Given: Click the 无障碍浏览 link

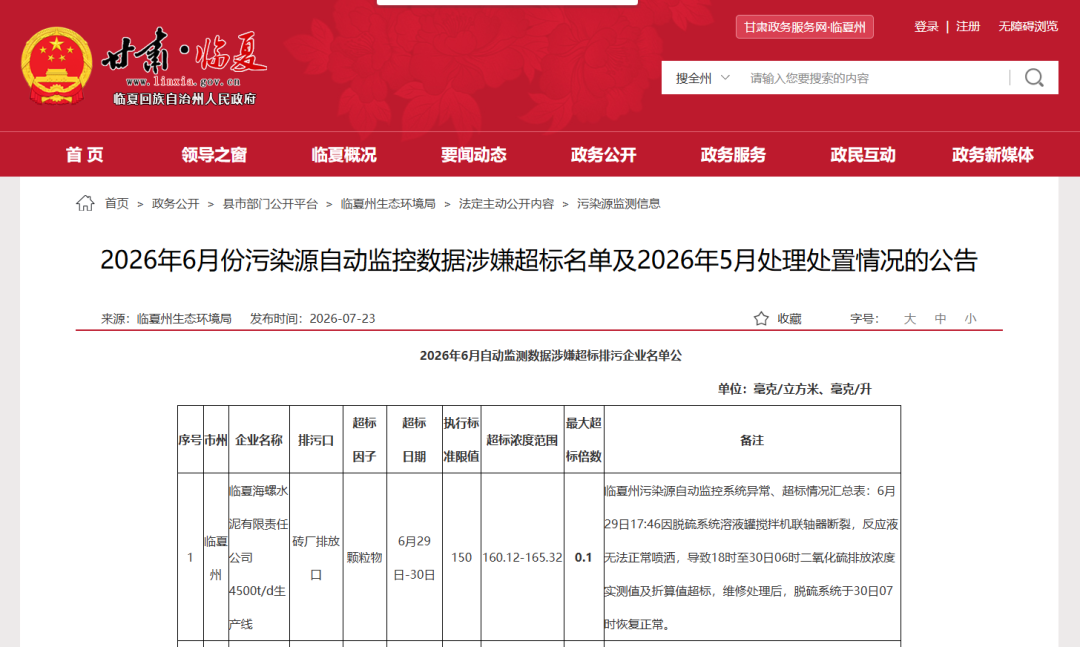Looking at the screenshot, I should [x=1028, y=26].
